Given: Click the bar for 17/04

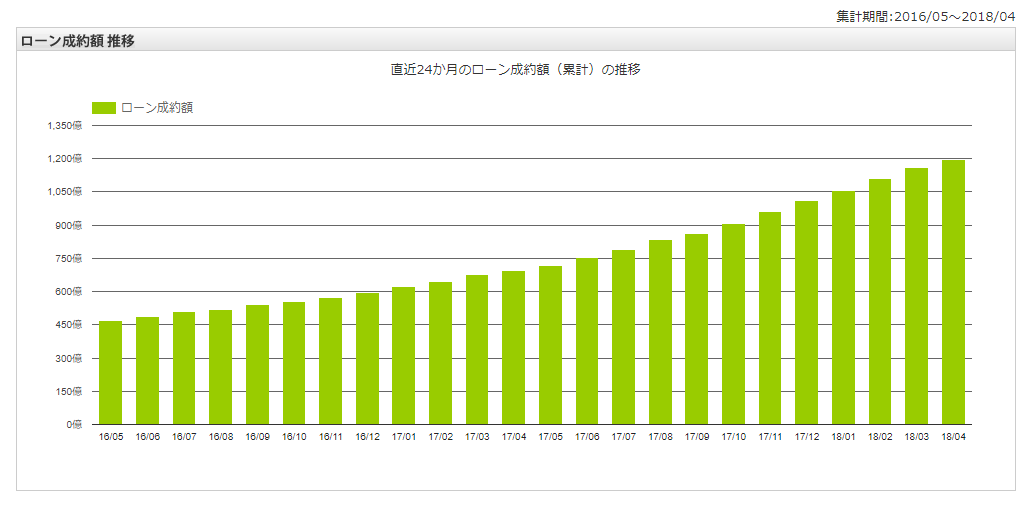Looking at the screenshot, I should coord(514,348).
